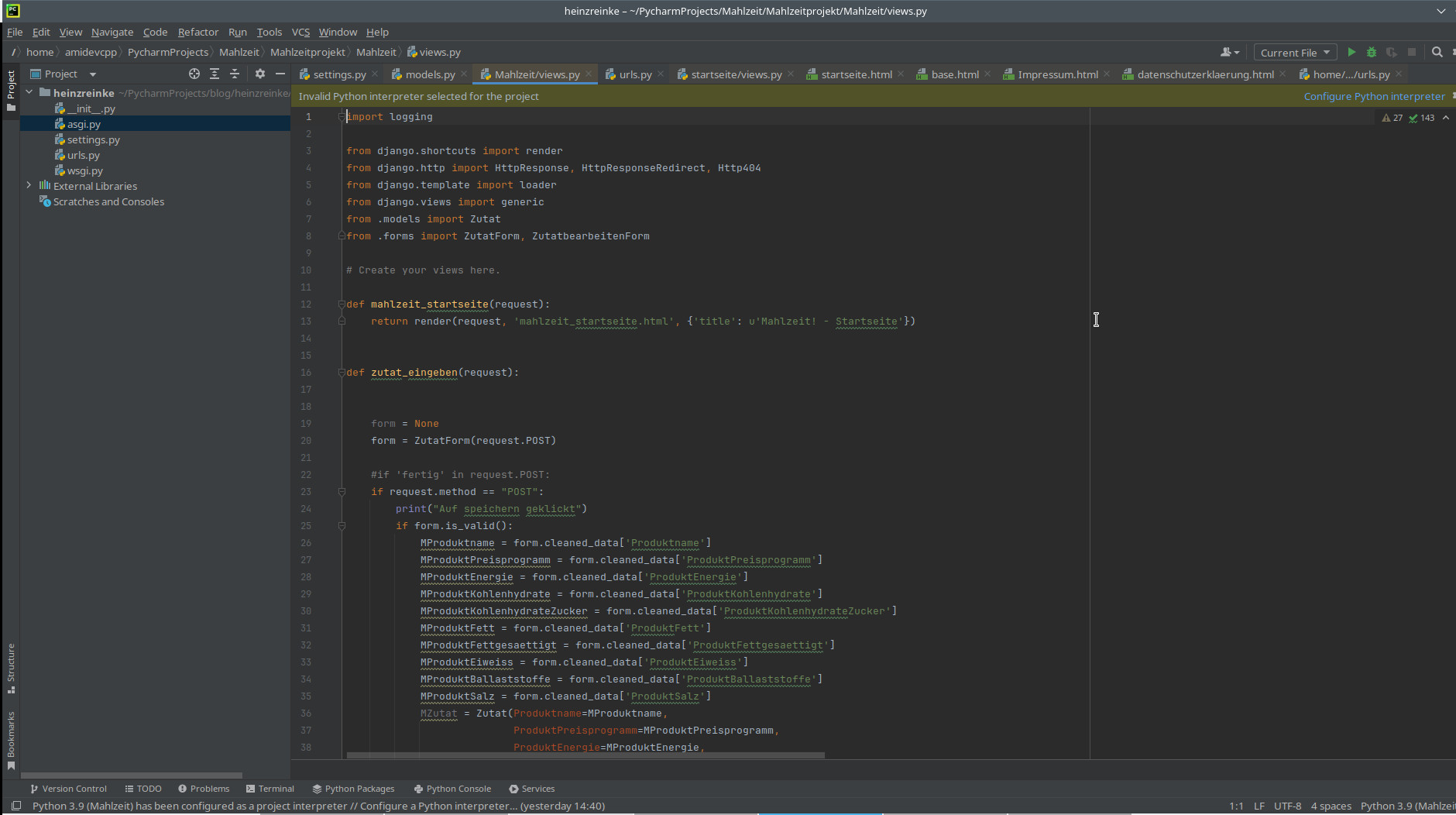
Task: Toggle tool window bars corner icon
Action: [16, 806]
